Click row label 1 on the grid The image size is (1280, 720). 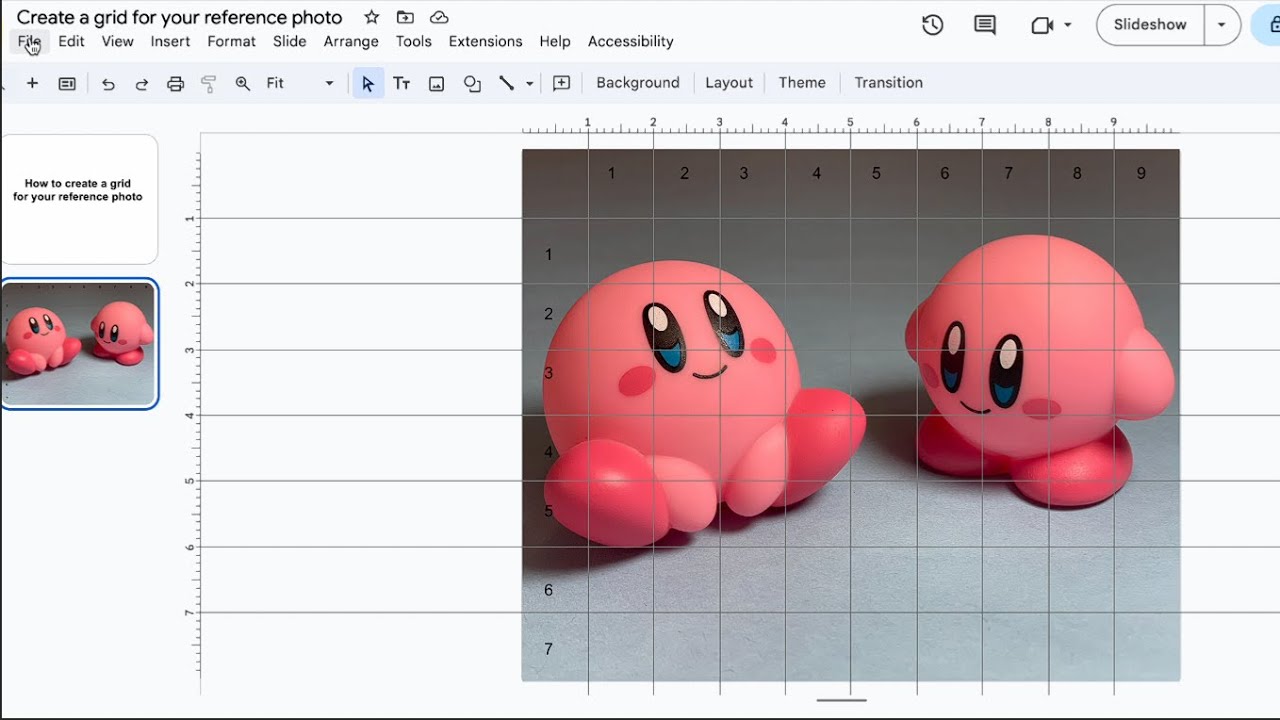(x=548, y=255)
